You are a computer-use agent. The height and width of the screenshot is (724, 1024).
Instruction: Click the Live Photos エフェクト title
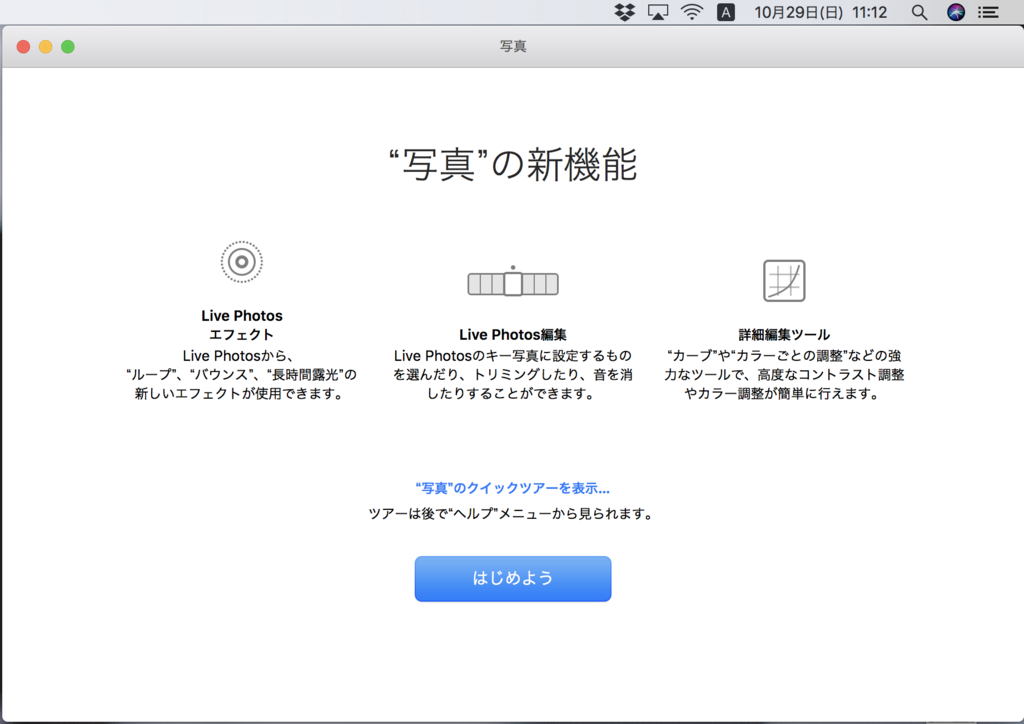[242, 325]
